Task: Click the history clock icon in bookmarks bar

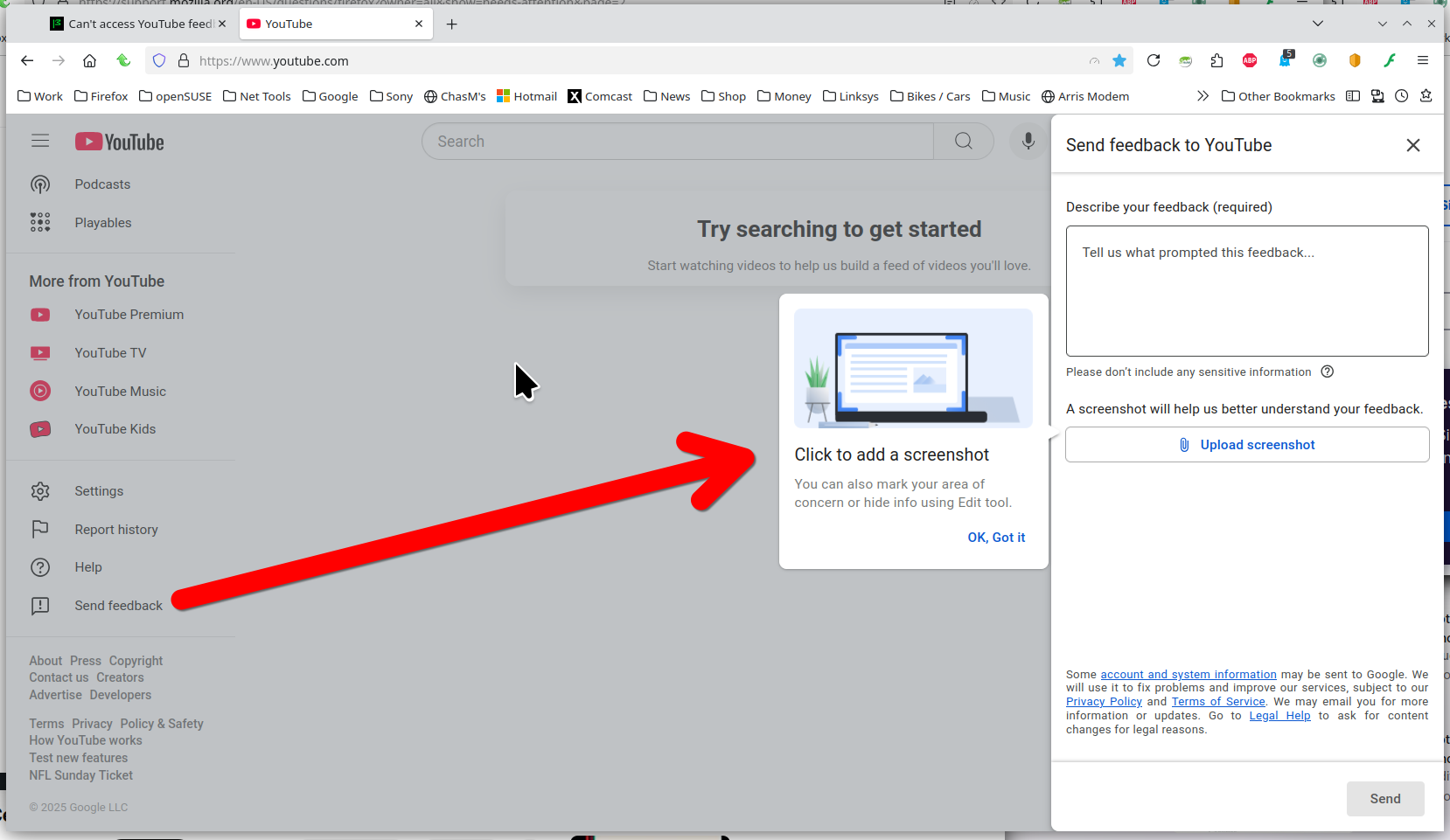Action: [1402, 96]
